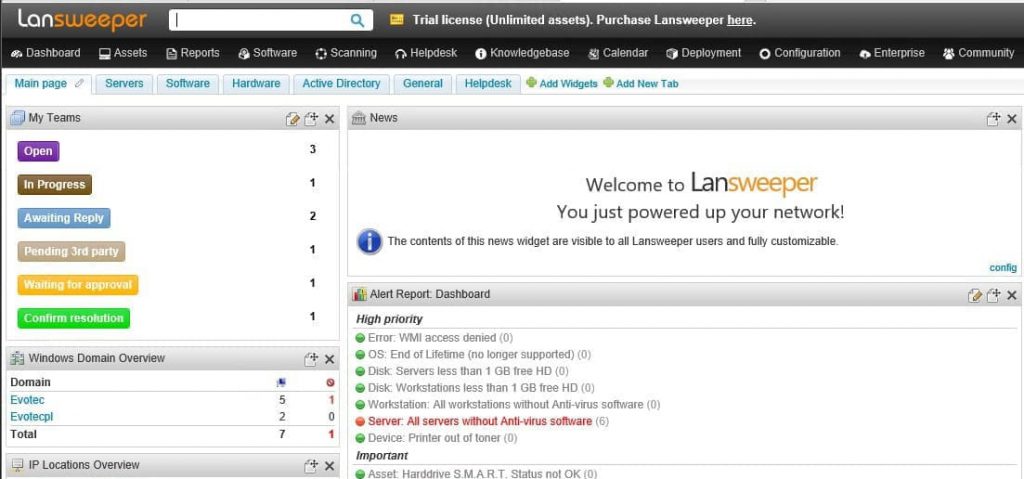
Task: Click the move icon on Windows Domain Overview
Action: click(x=312, y=359)
